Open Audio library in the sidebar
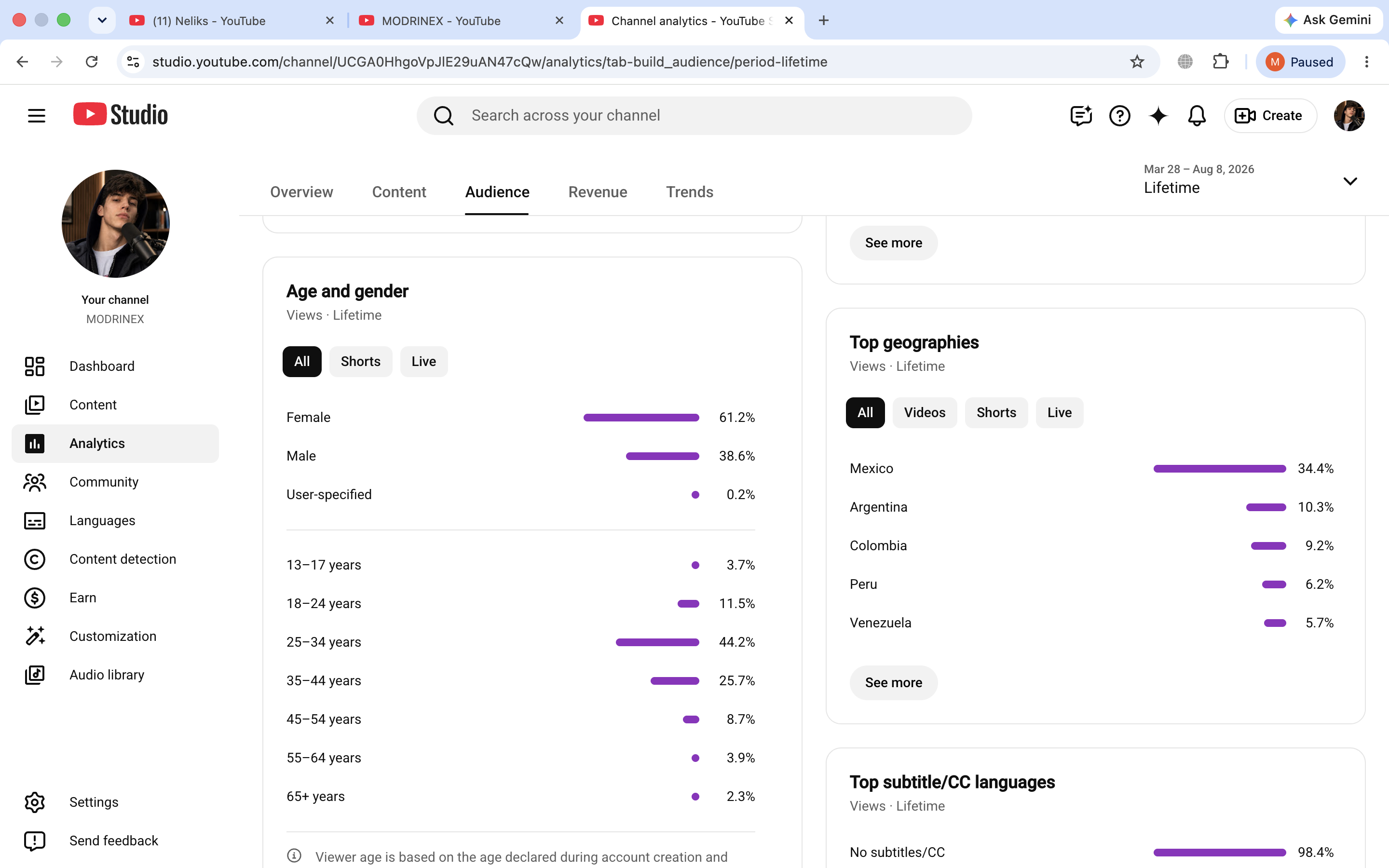Image resolution: width=1389 pixels, height=868 pixels. (x=115, y=675)
